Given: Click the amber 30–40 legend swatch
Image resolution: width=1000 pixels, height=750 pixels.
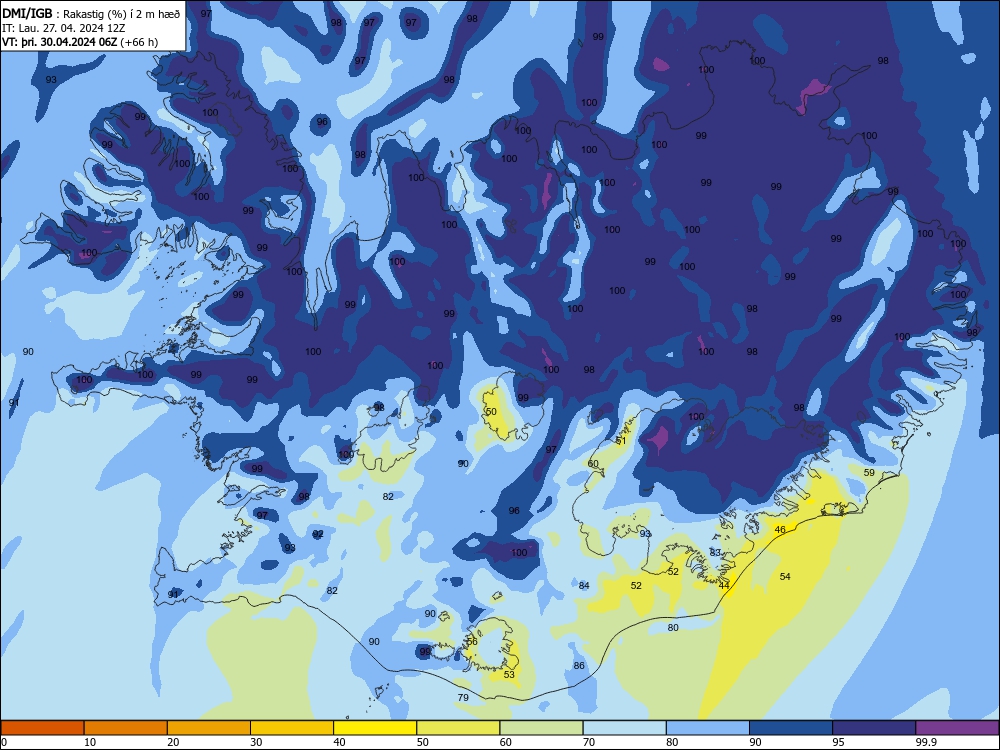Looking at the screenshot, I should (292, 728).
